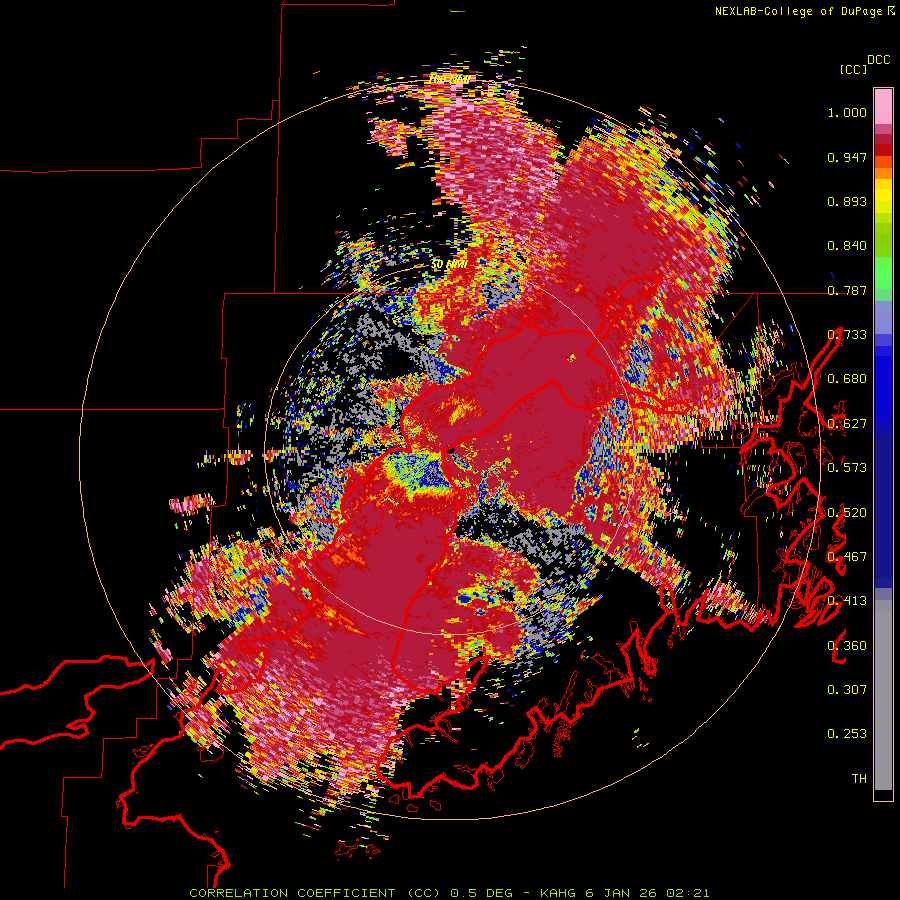Click the DCC label above the color bar

coord(878,60)
